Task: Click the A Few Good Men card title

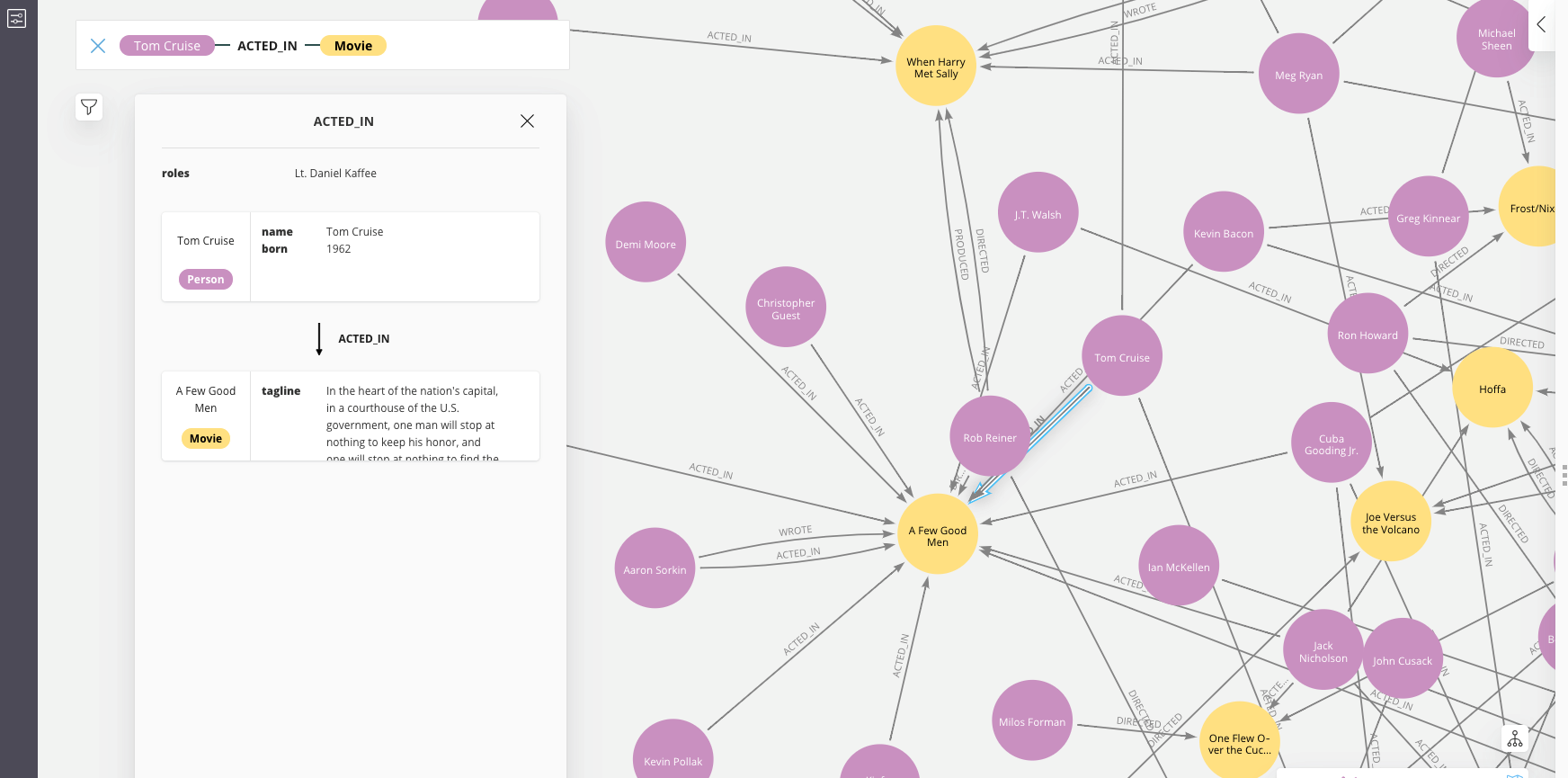Action: pos(206,399)
